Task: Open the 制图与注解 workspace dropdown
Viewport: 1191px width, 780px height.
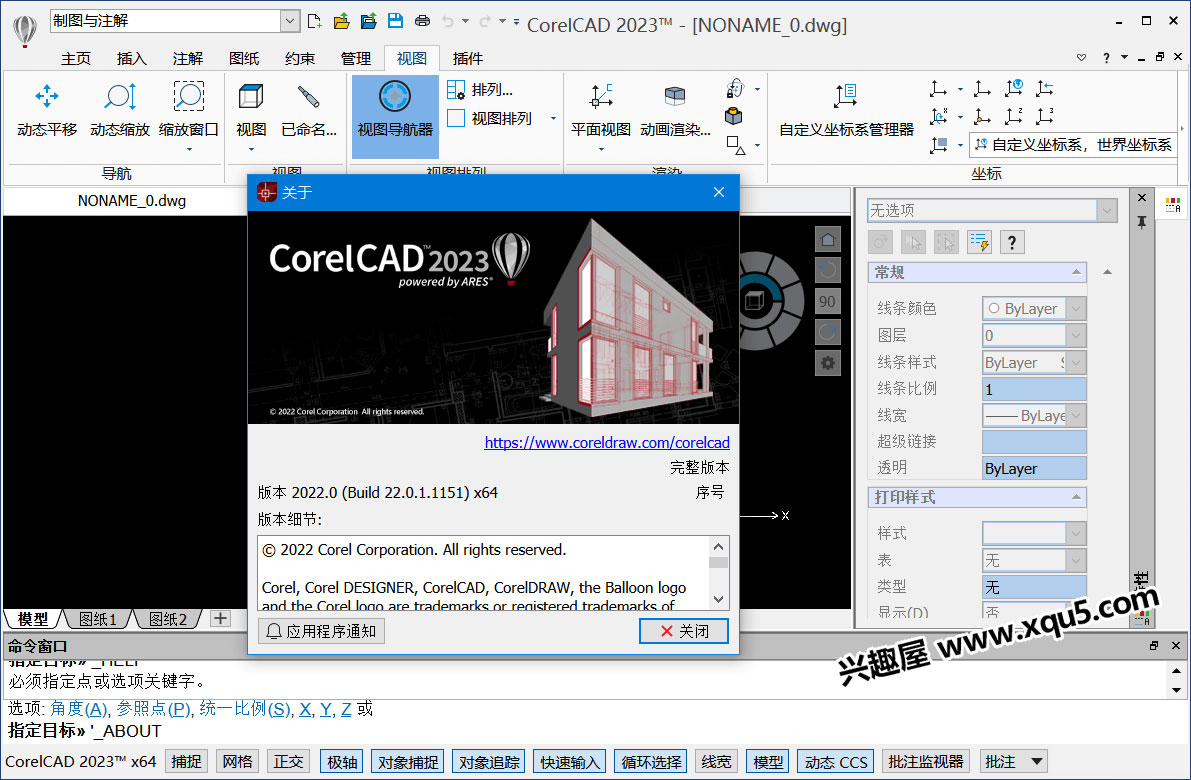Action: 289,21
